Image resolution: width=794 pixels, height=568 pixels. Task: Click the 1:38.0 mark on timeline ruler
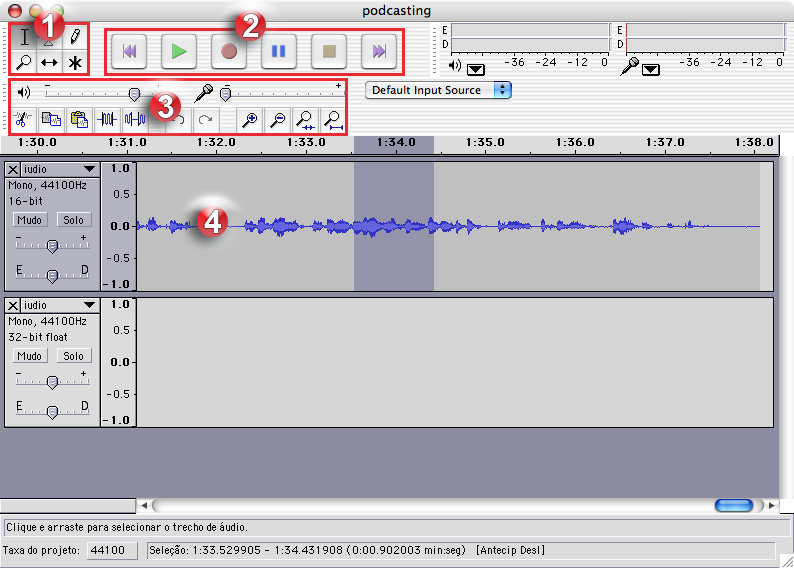click(x=755, y=142)
